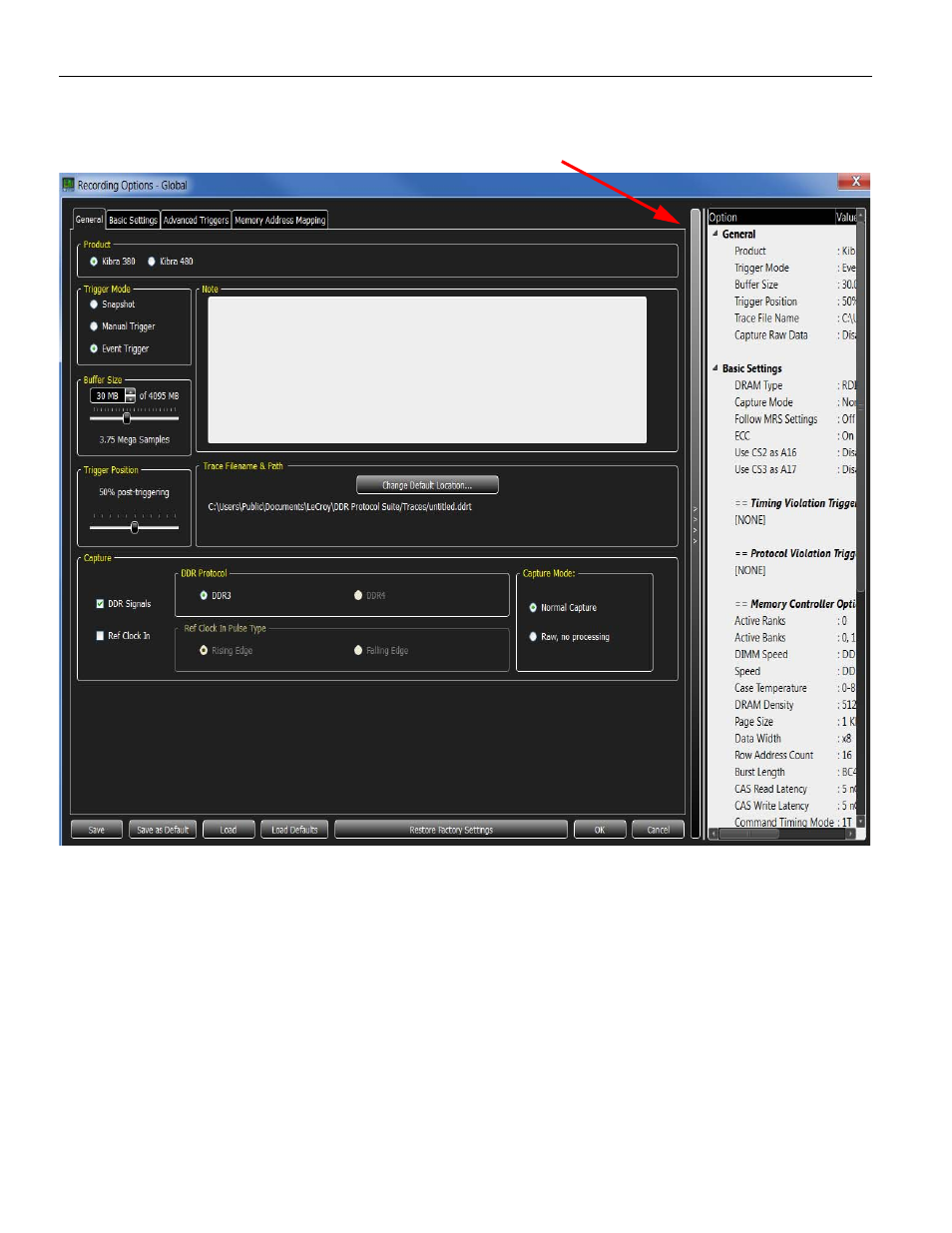The height and width of the screenshot is (1233, 952).
Task: Click the options panel scroll down arrow
Action: coord(861,822)
